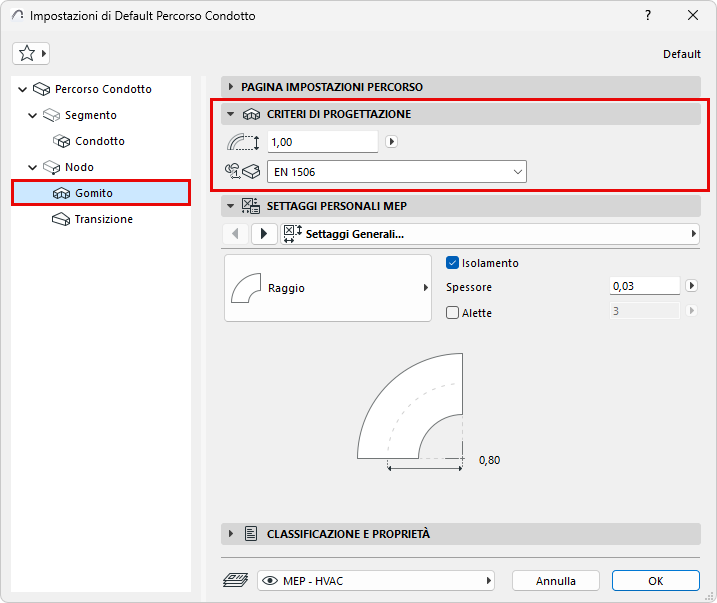Go to previous MEP settings page
The width and height of the screenshot is (717, 603).
[234, 234]
